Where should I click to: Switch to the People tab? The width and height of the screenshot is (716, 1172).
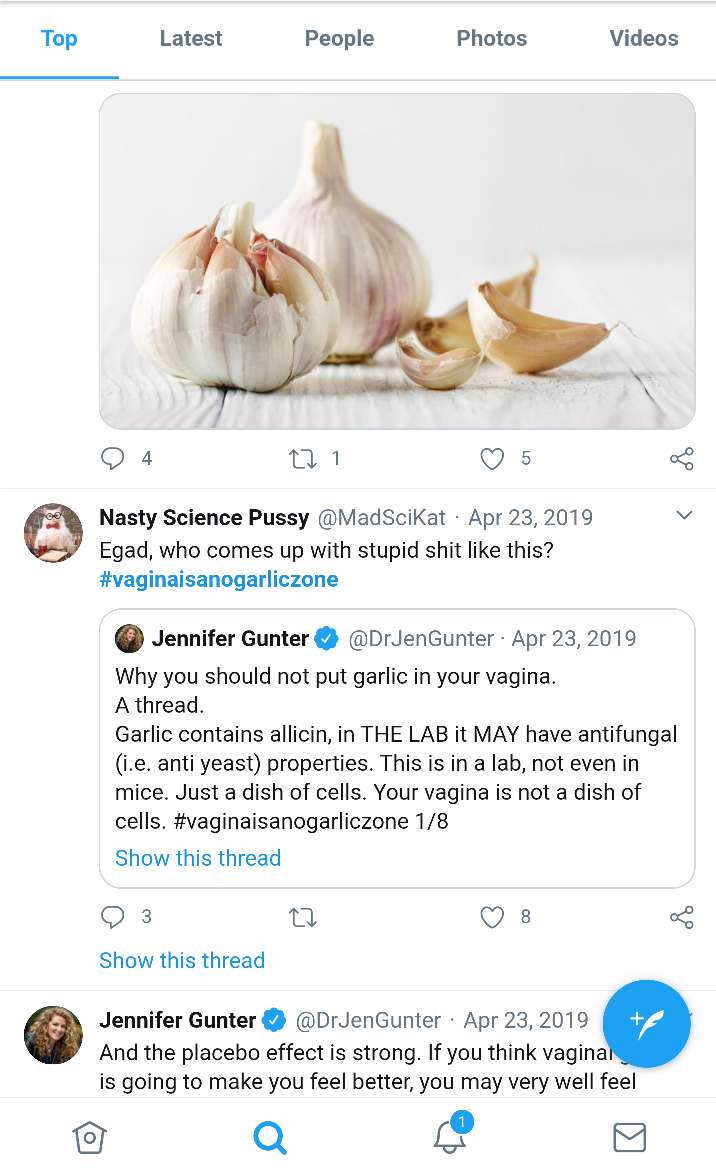point(339,39)
